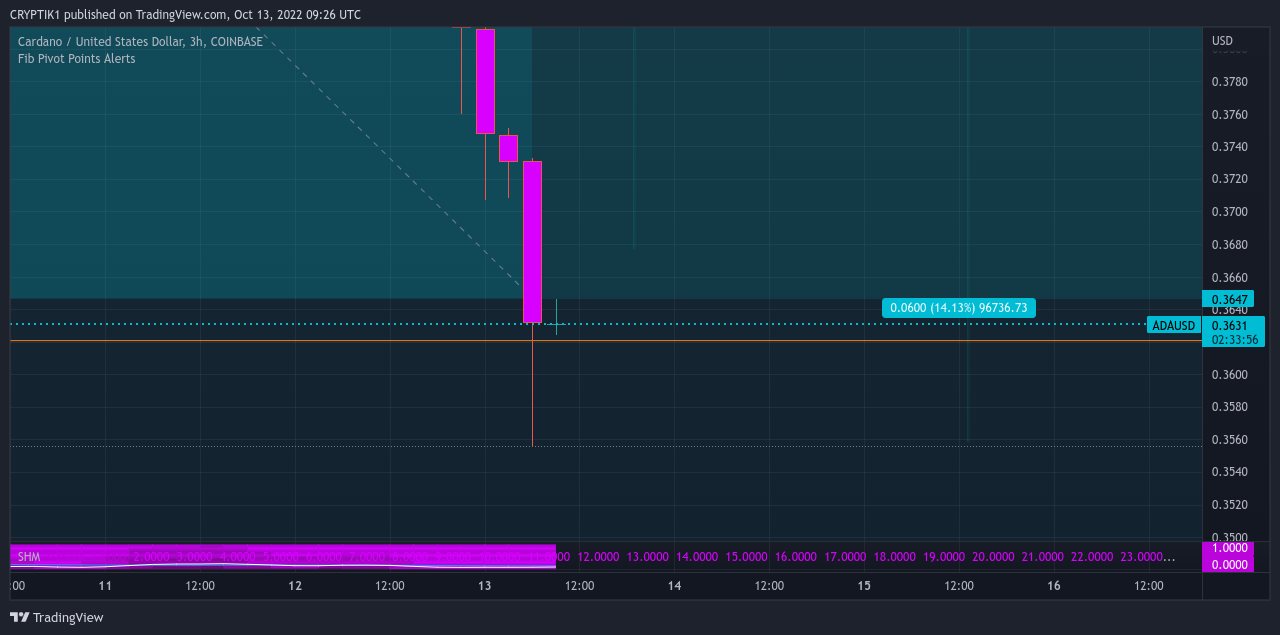This screenshot has width=1280, height=635.
Task: Click the 20.0000 value in the SHM pane
Action: [993, 556]
